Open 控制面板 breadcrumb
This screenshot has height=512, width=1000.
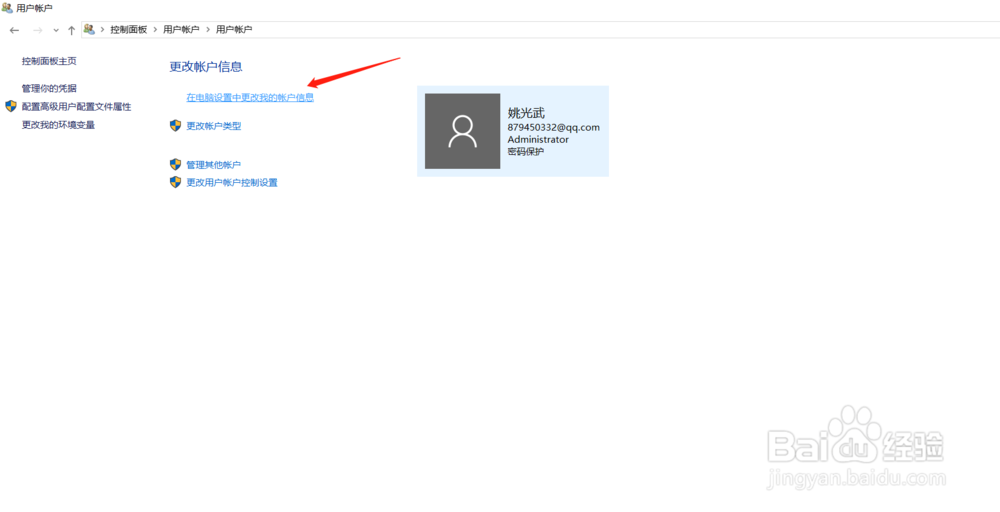(x=128, y=29)
